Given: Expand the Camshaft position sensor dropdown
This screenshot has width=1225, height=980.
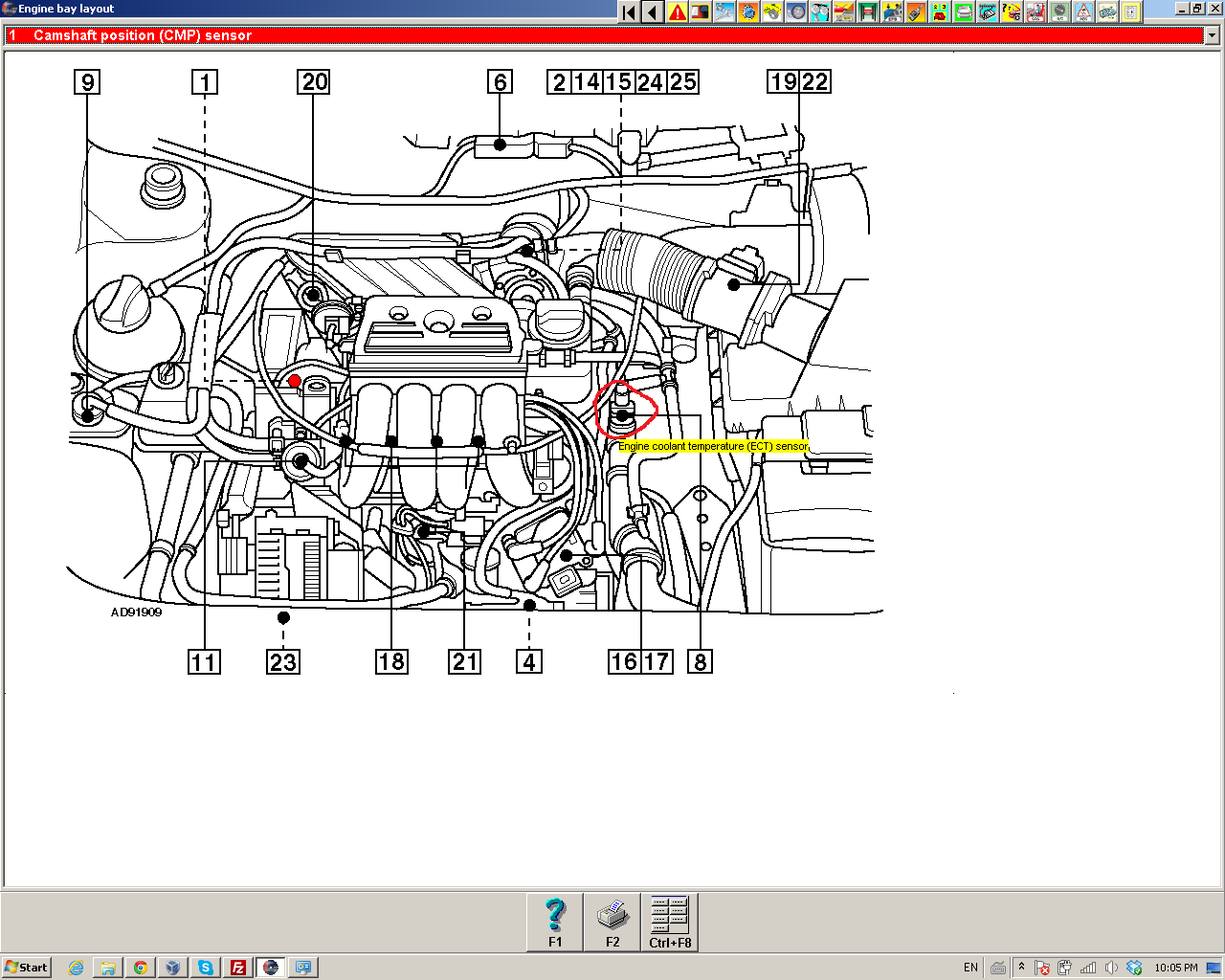Looking at the screenshot, I should coord(1212,35).
